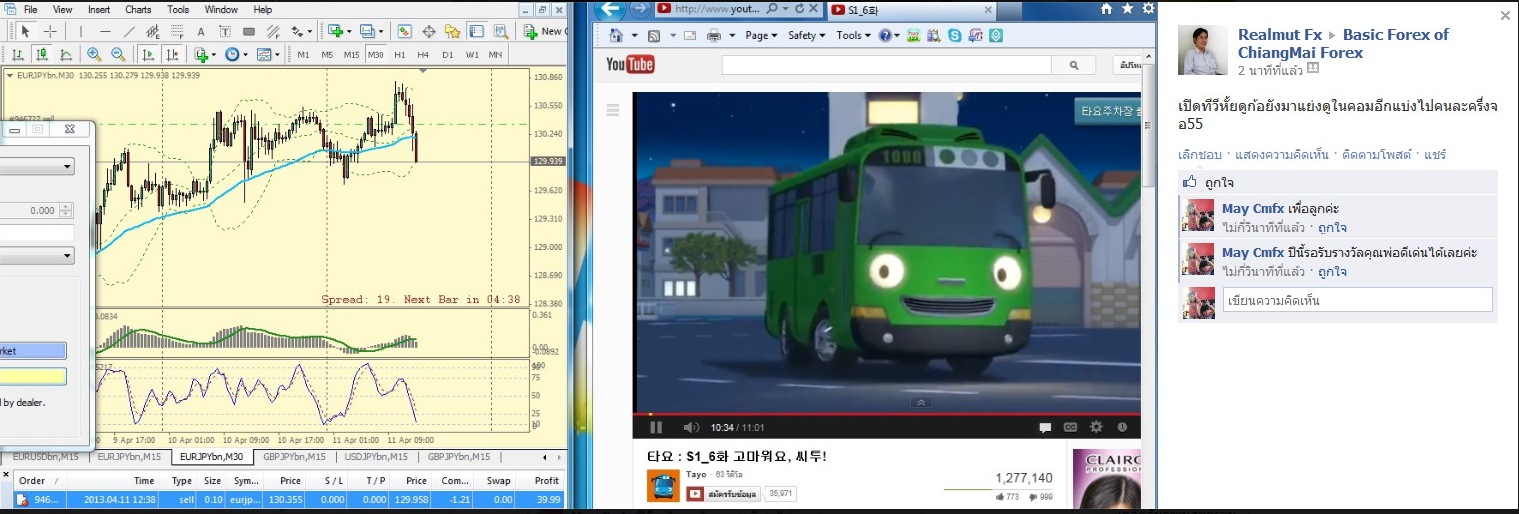The image size is (1519, 514).
Task: Switch chart to candlestick type
Action: pos(42,54)
